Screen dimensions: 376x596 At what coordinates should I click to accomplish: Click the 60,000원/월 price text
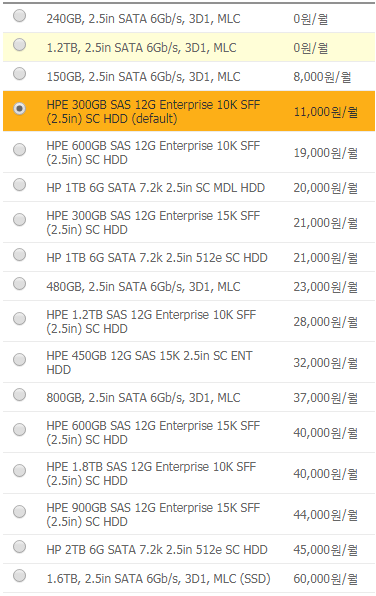tap(325, 579)
